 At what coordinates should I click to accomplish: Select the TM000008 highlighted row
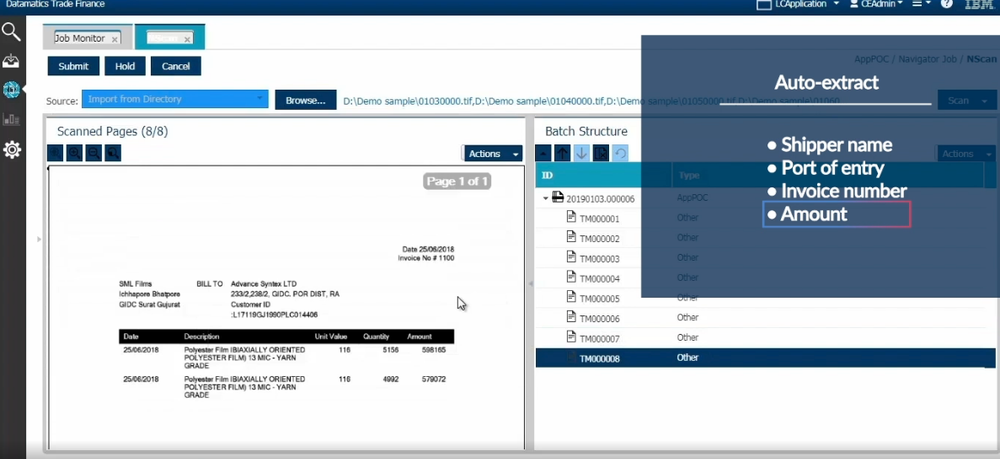tap(765, 358)
